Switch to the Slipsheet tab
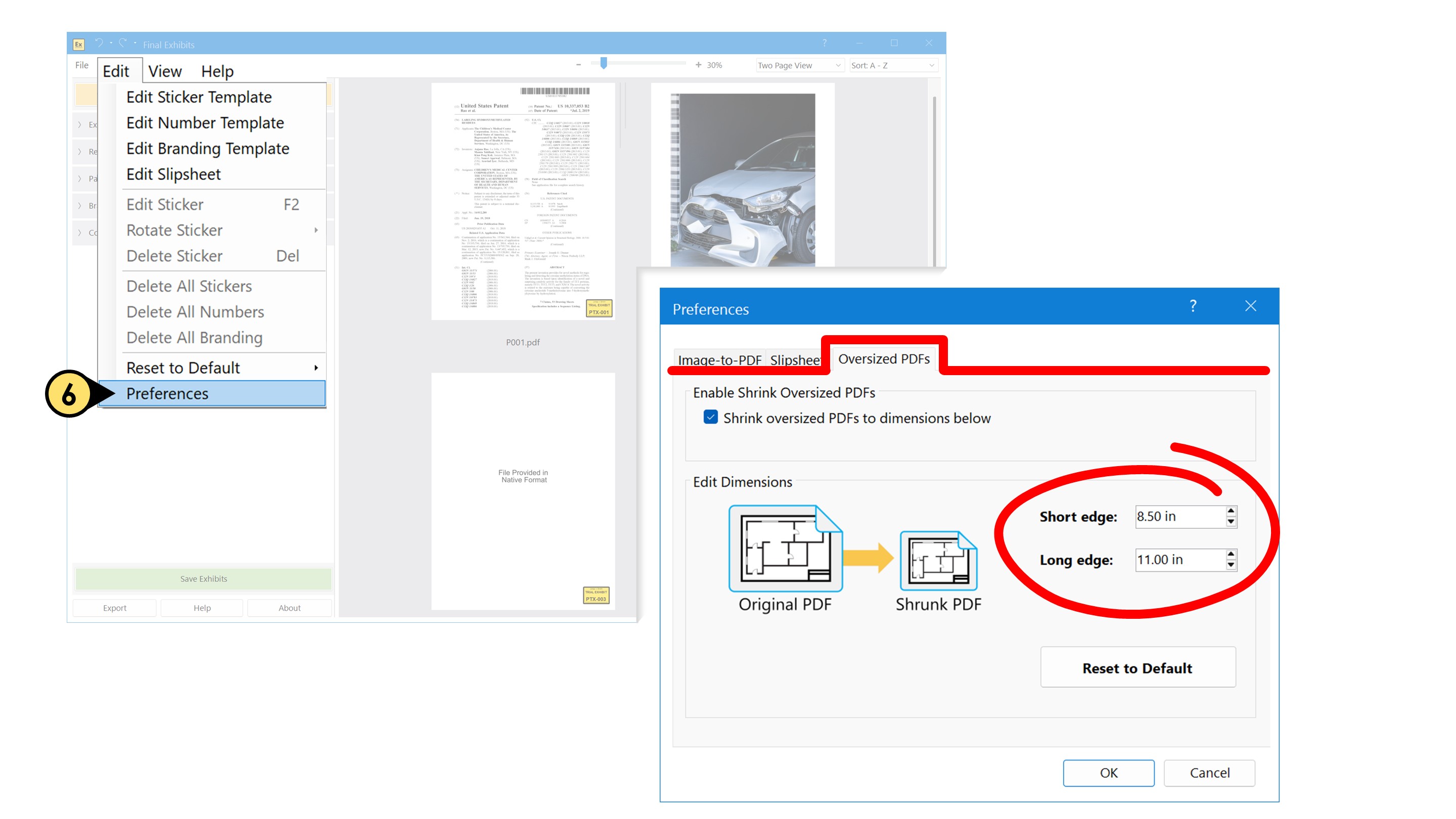This screenshot has width=1456, height=819. tap(796, 360)
